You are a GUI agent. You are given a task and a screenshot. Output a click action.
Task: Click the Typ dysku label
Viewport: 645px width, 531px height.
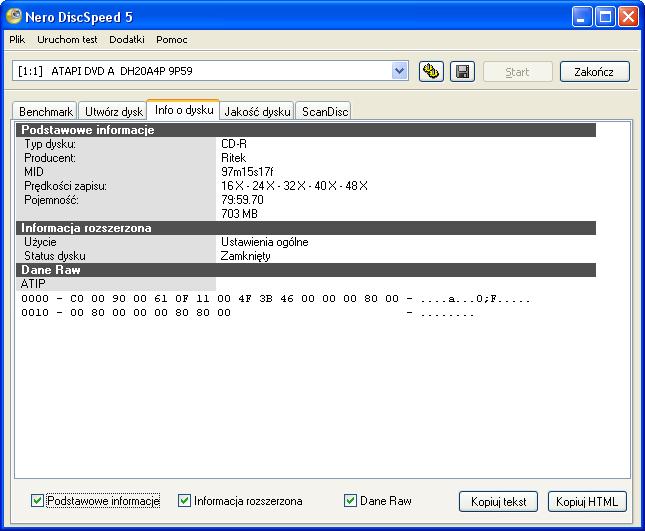50,144
